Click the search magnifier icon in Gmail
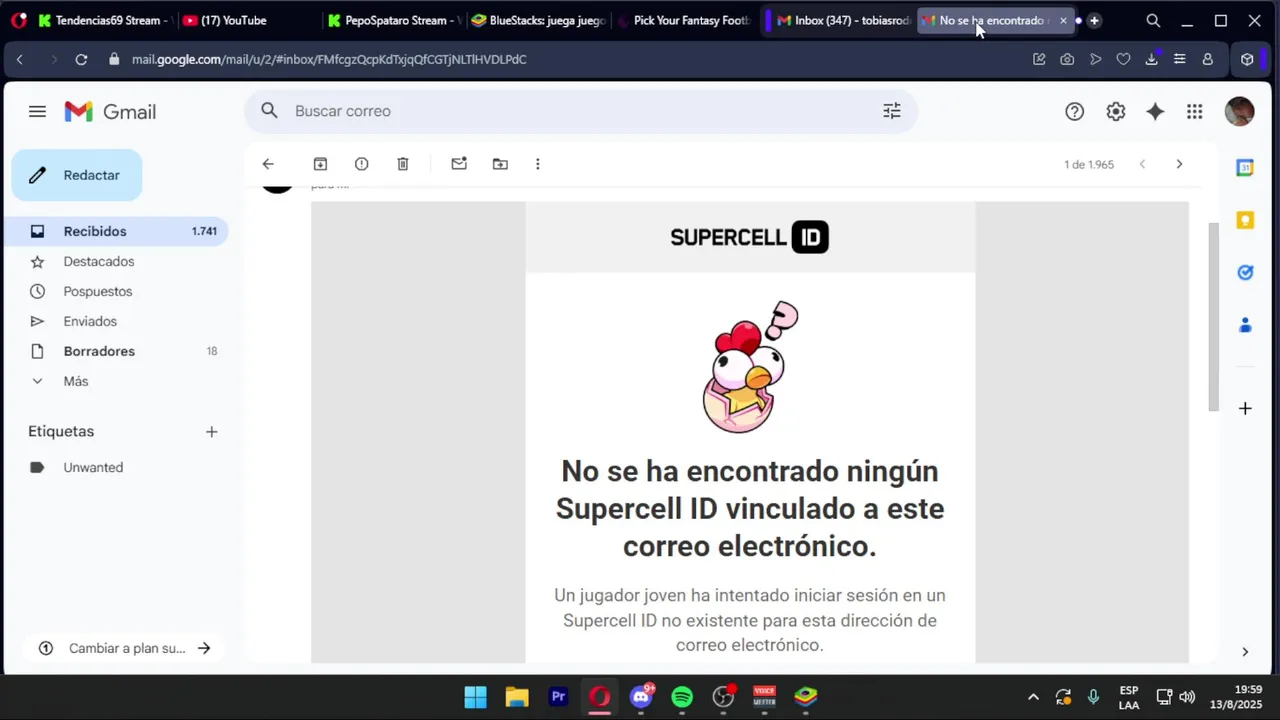The width and height of the screenshot is (1280, 720). 269,111
